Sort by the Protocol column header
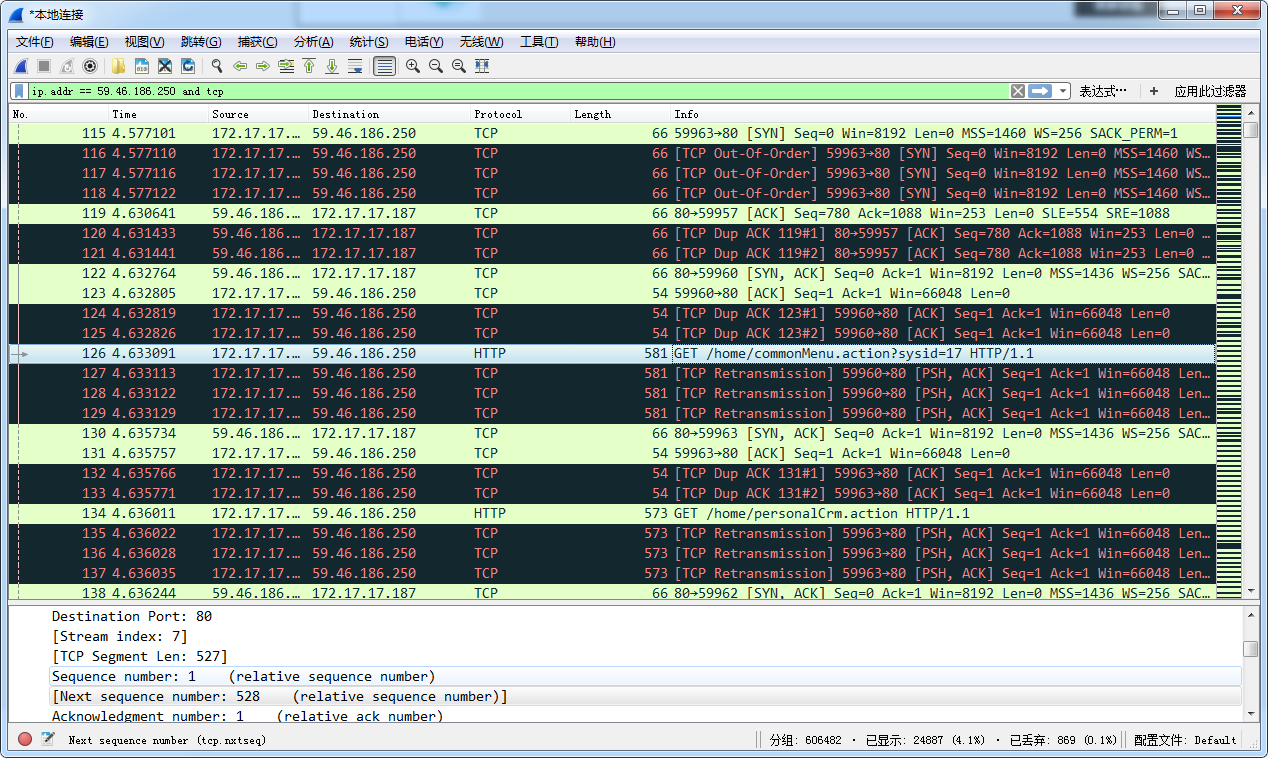 [x=521, y=114]
